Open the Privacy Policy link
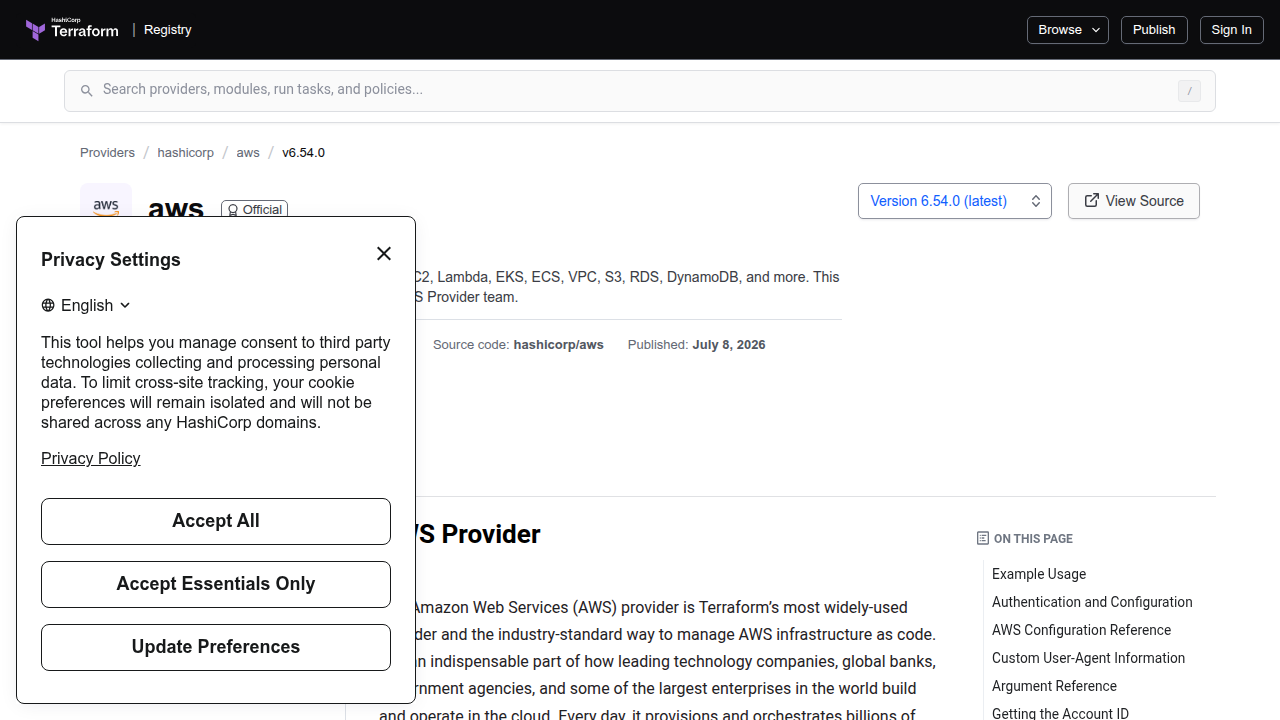 click(x=91, y=458)
